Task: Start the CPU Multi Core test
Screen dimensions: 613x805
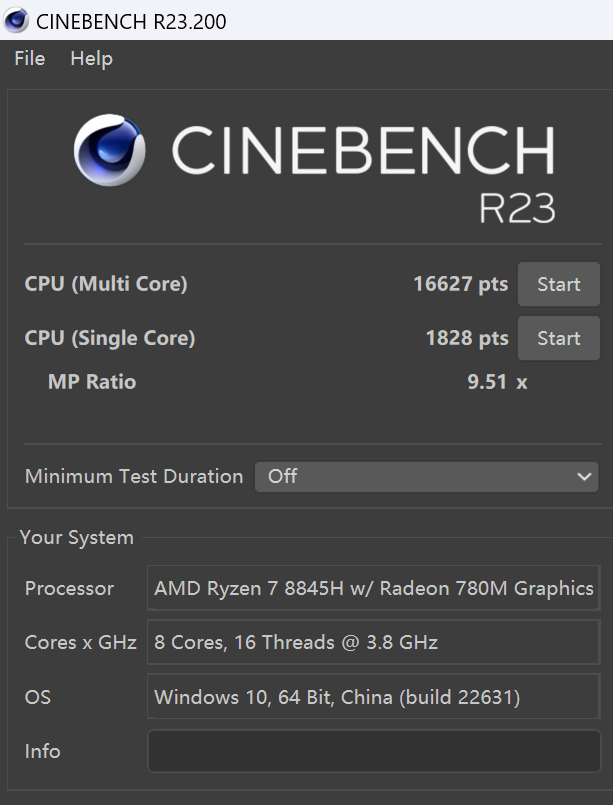Action: [x=558, y=284]
